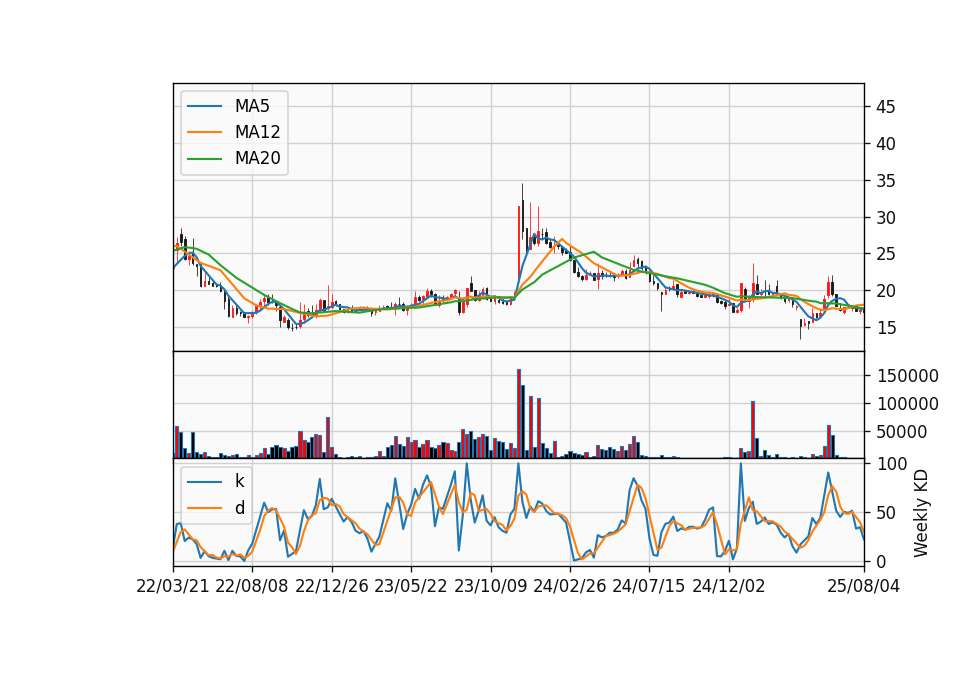Click the orange d legend line sample

[x=204, y=508]
